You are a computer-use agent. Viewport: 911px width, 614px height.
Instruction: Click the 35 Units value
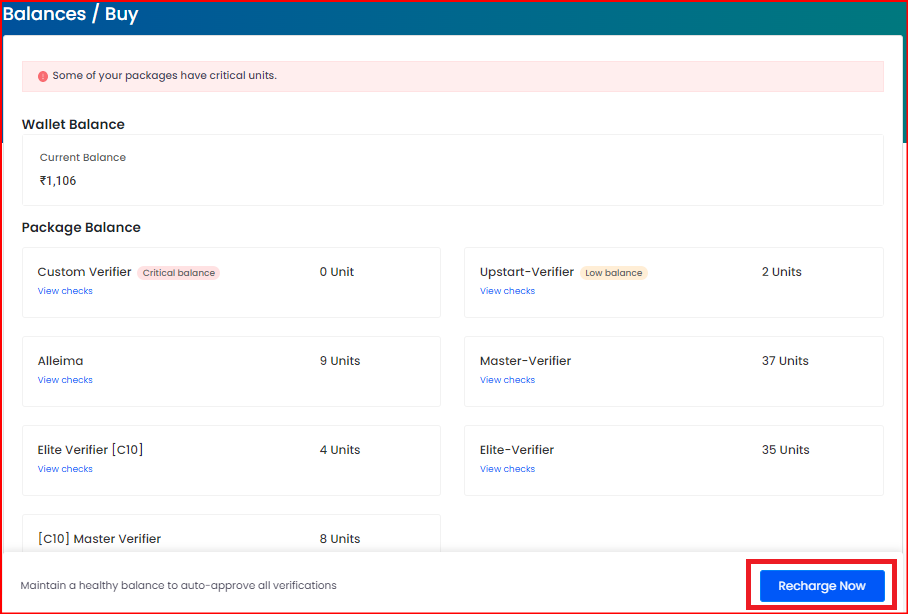tap(786, 450)
